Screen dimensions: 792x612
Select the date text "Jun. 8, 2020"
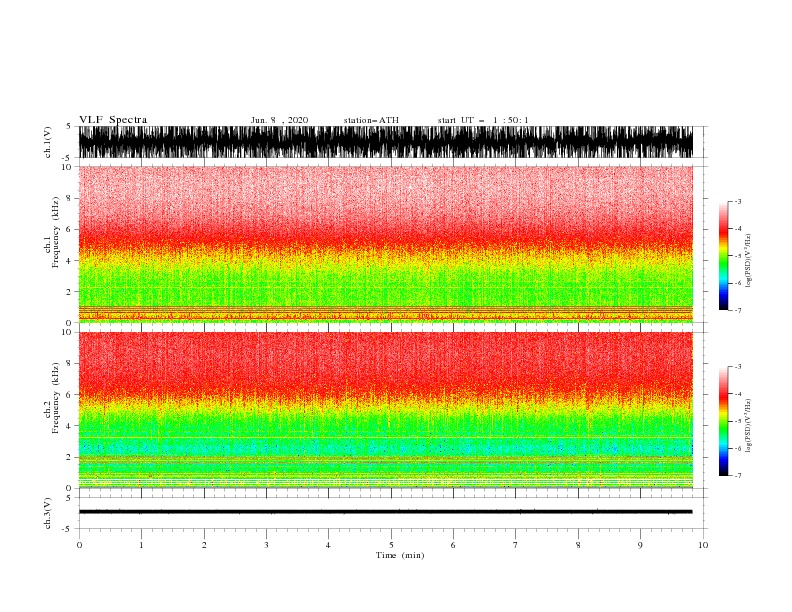(x=279, y=120)
